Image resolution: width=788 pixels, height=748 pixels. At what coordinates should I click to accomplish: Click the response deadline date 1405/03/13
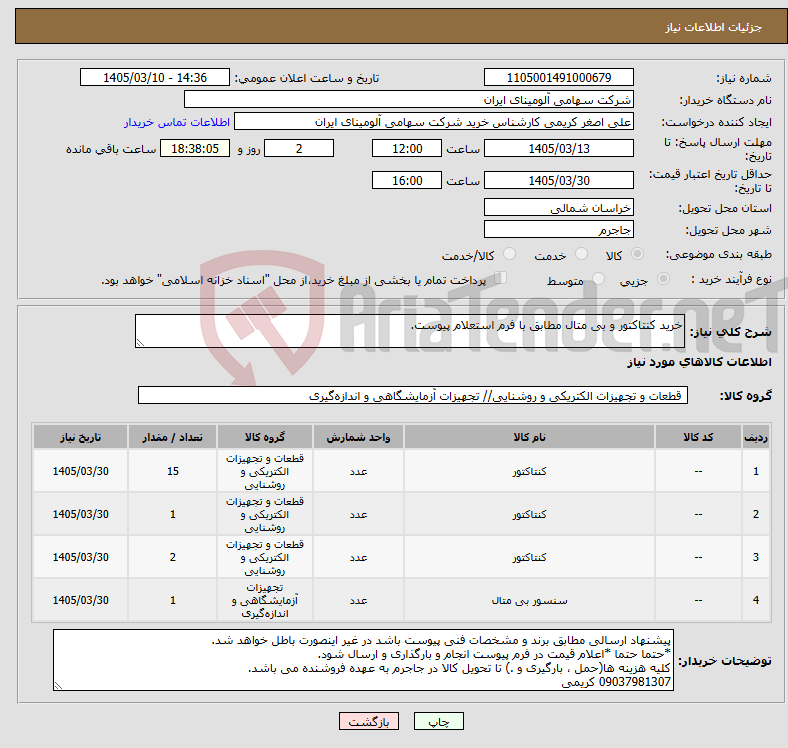558,148
